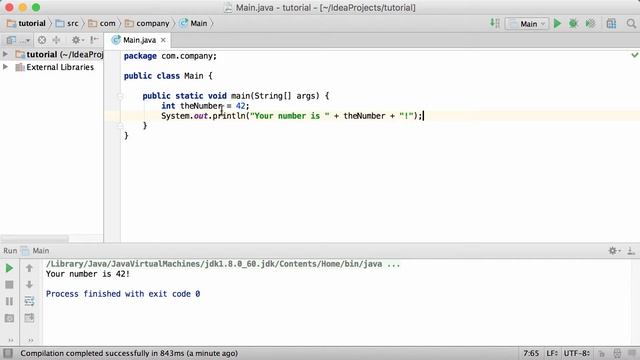Open the Main run configuration dropdown
This screenshot has height=360, width=640.
click(x=527, y=24)
